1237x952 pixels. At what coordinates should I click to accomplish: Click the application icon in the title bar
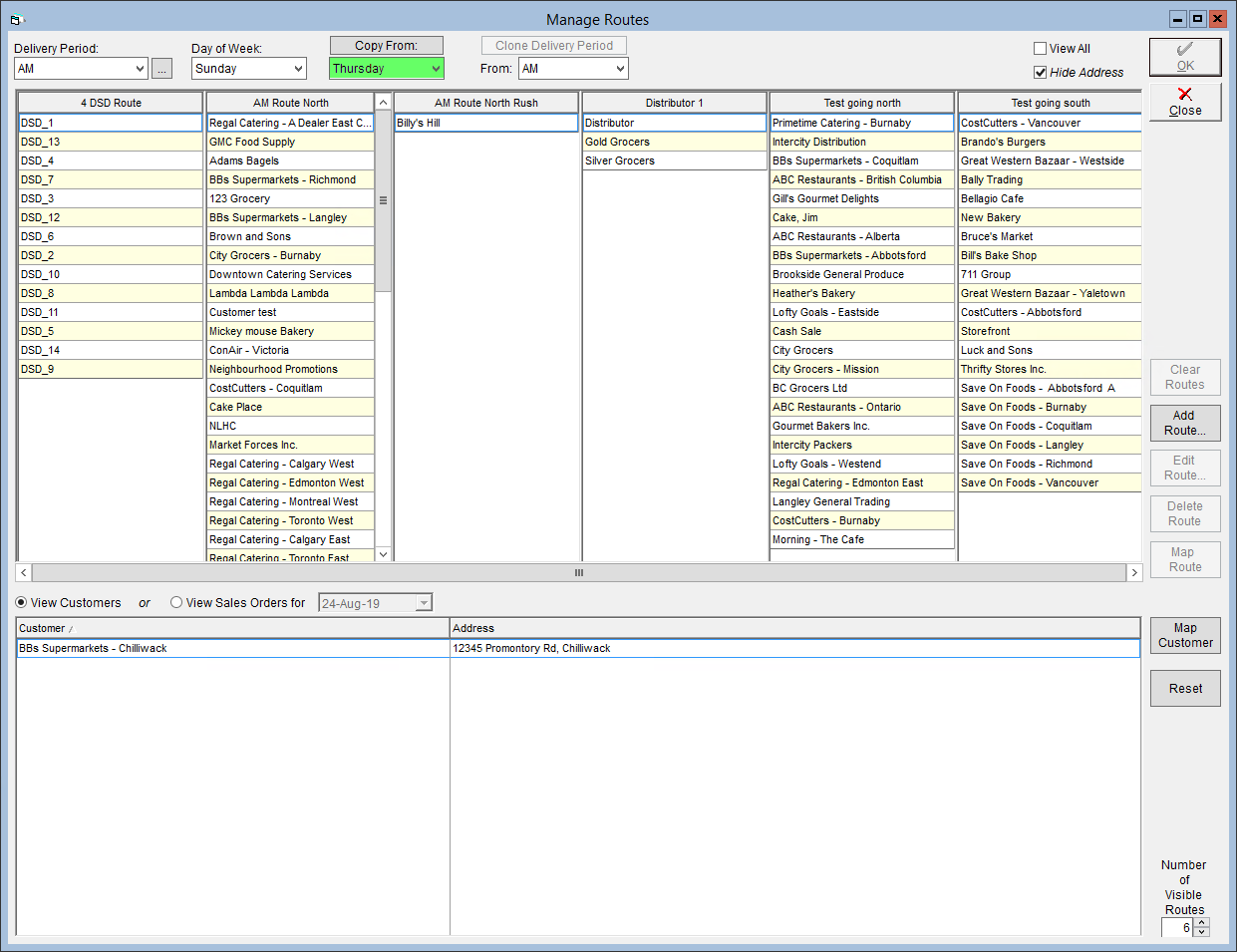point(16,19)
